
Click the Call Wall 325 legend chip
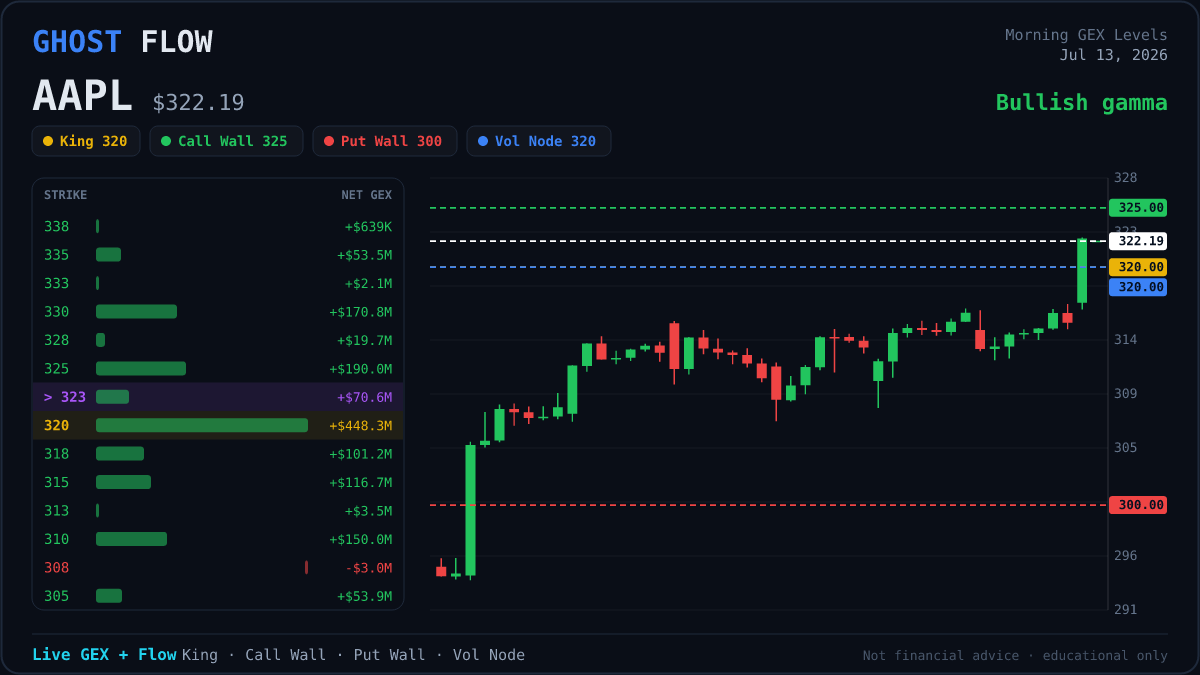click(226, 141)
